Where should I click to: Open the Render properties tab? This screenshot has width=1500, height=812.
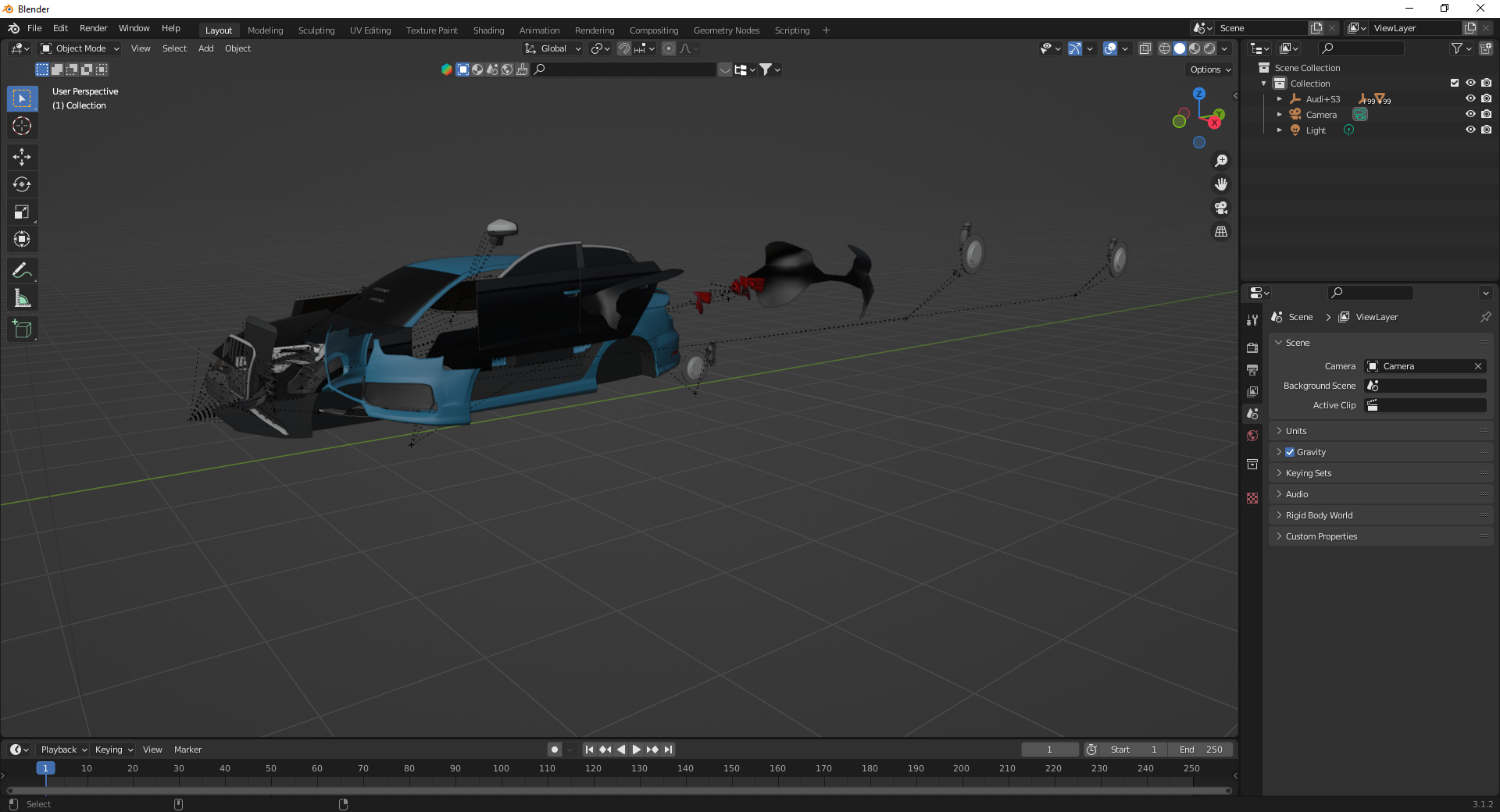click(x=1252, y=347)
